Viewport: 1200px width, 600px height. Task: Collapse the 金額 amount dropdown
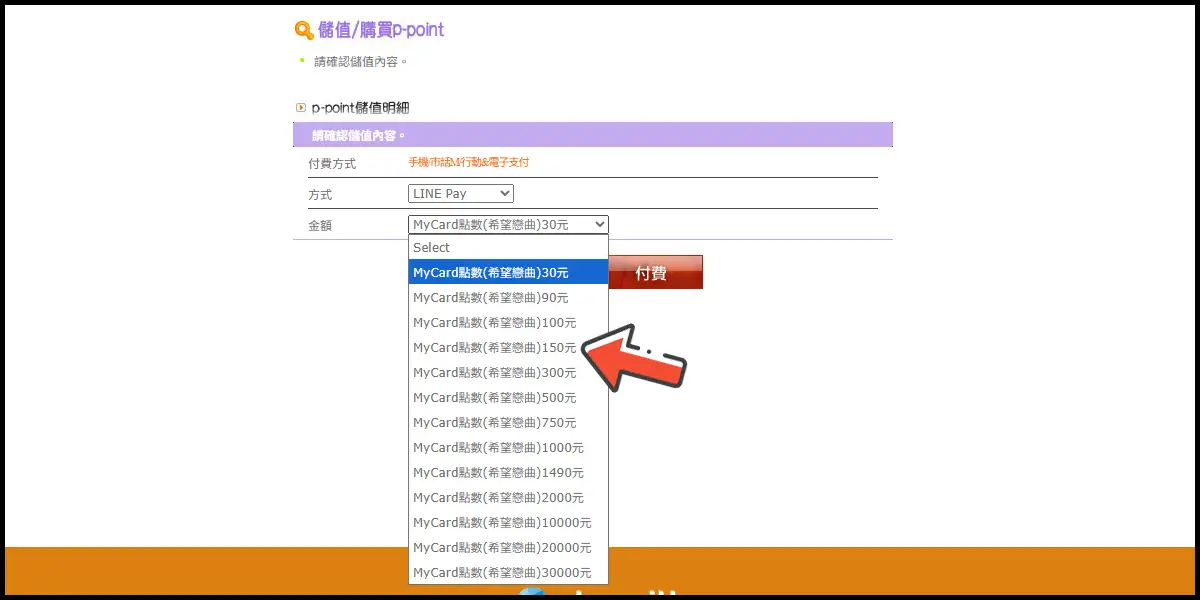[x=508, y=225]
